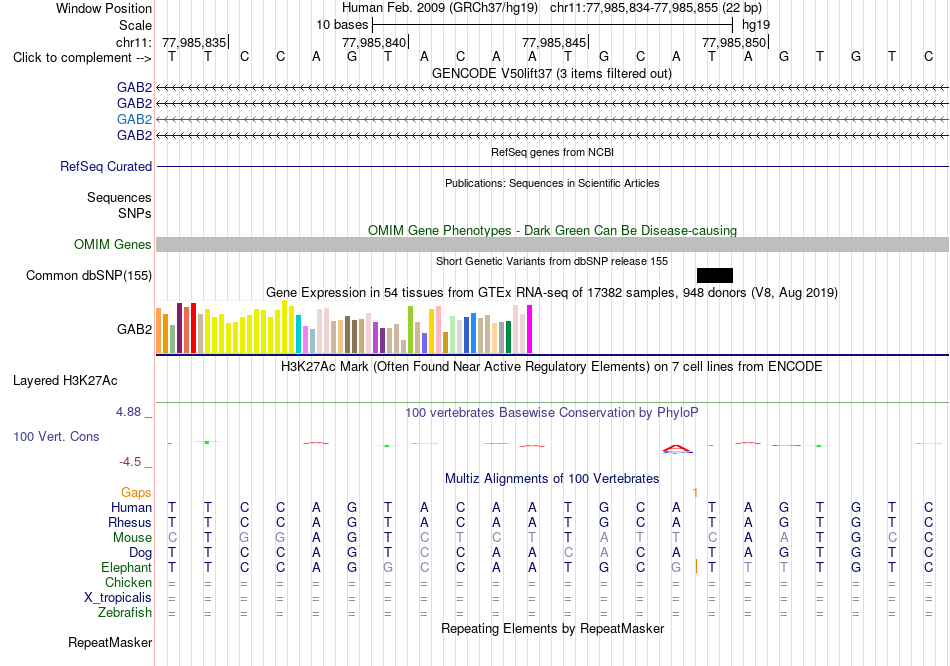Click the 4.88 PhyloP upper scale value

coord(128,412)
